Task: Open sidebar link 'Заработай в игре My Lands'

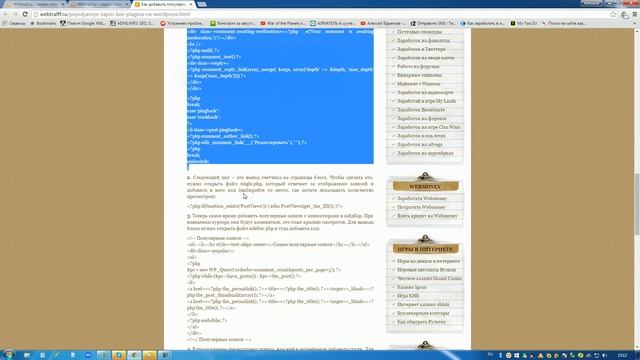Action: click(x=427, y=101)
